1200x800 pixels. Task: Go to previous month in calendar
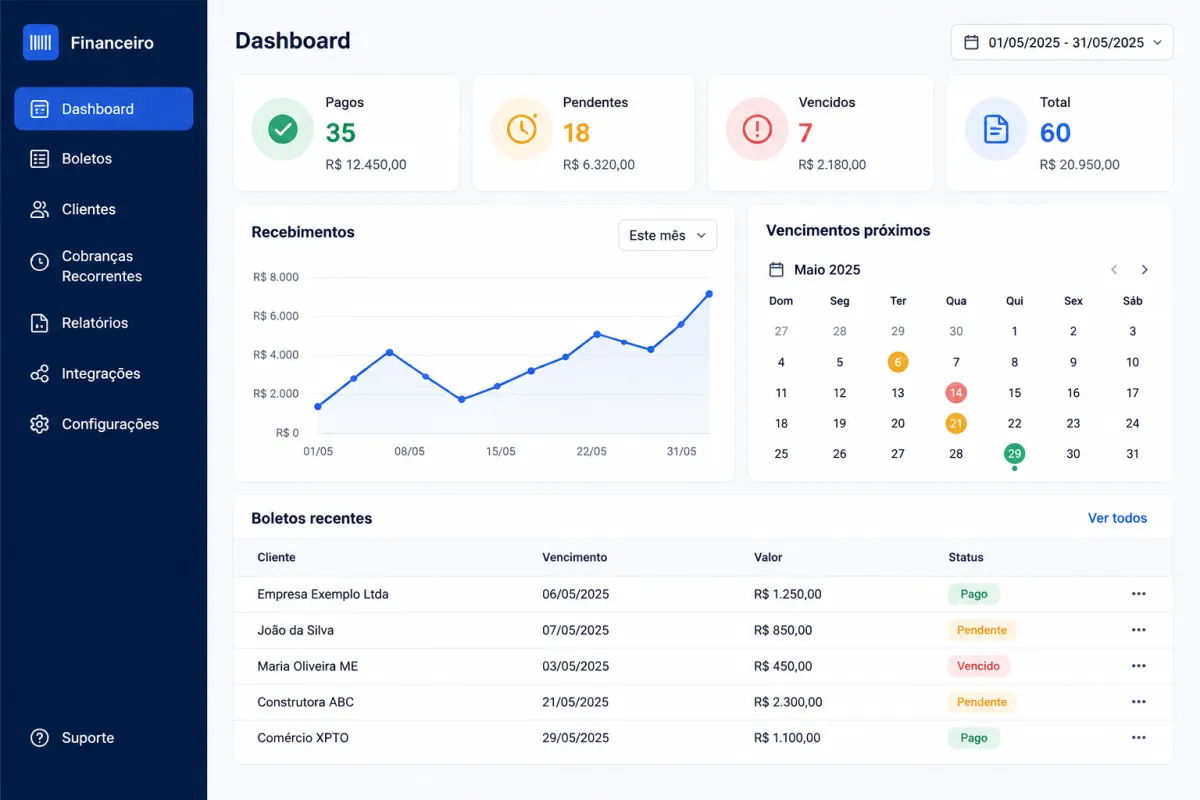pos(1115,270)
